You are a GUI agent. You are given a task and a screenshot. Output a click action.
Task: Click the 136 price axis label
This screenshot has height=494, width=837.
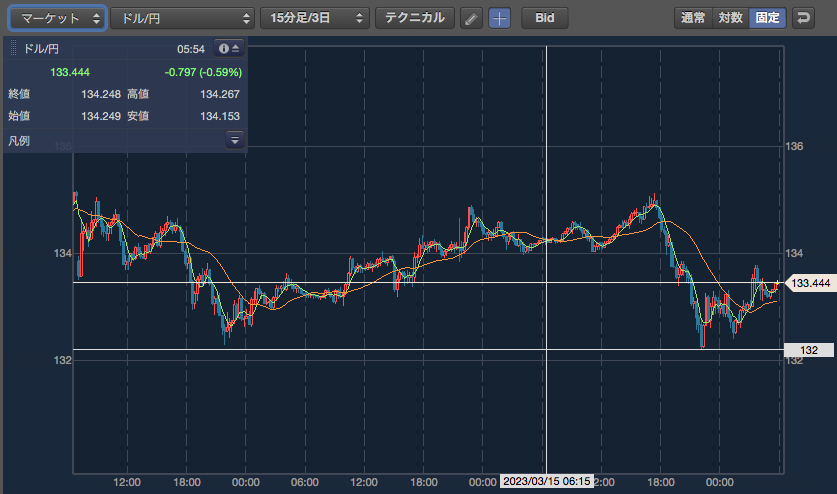[x=794, y=146]
